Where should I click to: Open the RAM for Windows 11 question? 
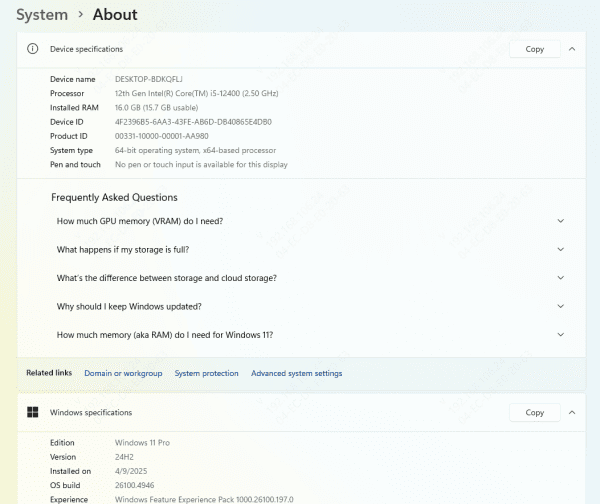[165, 335]
